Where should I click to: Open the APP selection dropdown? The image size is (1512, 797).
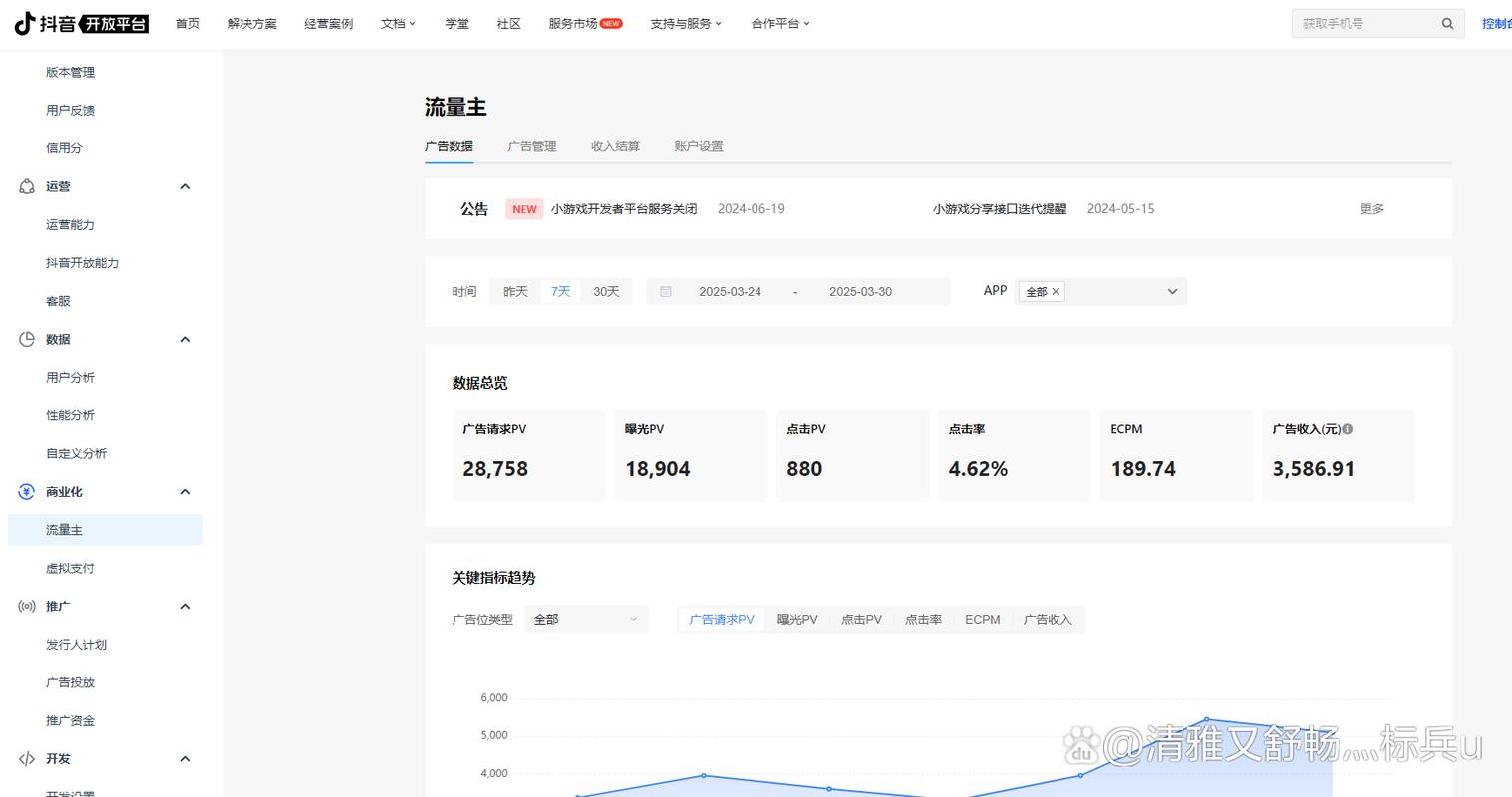1172,292
